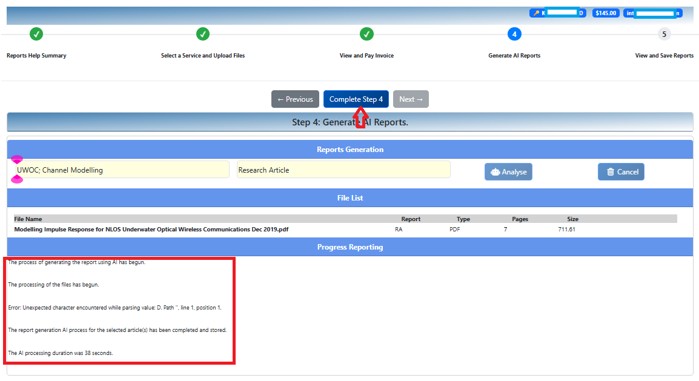This screenshot has width=699, height=381.
Task: Click the redacted user badge at top right
Action: (x=653, y=13)
